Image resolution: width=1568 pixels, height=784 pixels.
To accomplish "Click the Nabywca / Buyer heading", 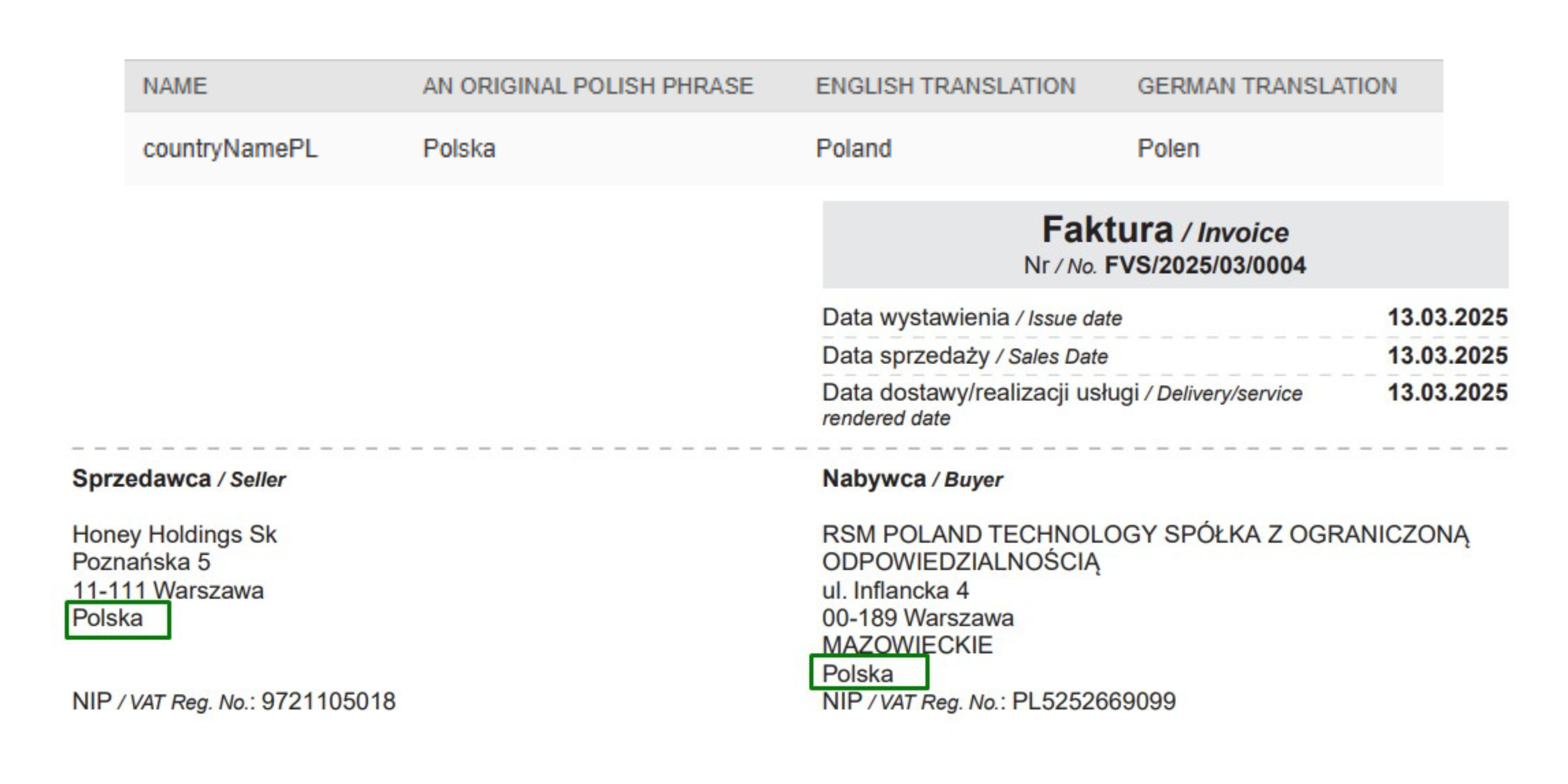I will point(912,479).
